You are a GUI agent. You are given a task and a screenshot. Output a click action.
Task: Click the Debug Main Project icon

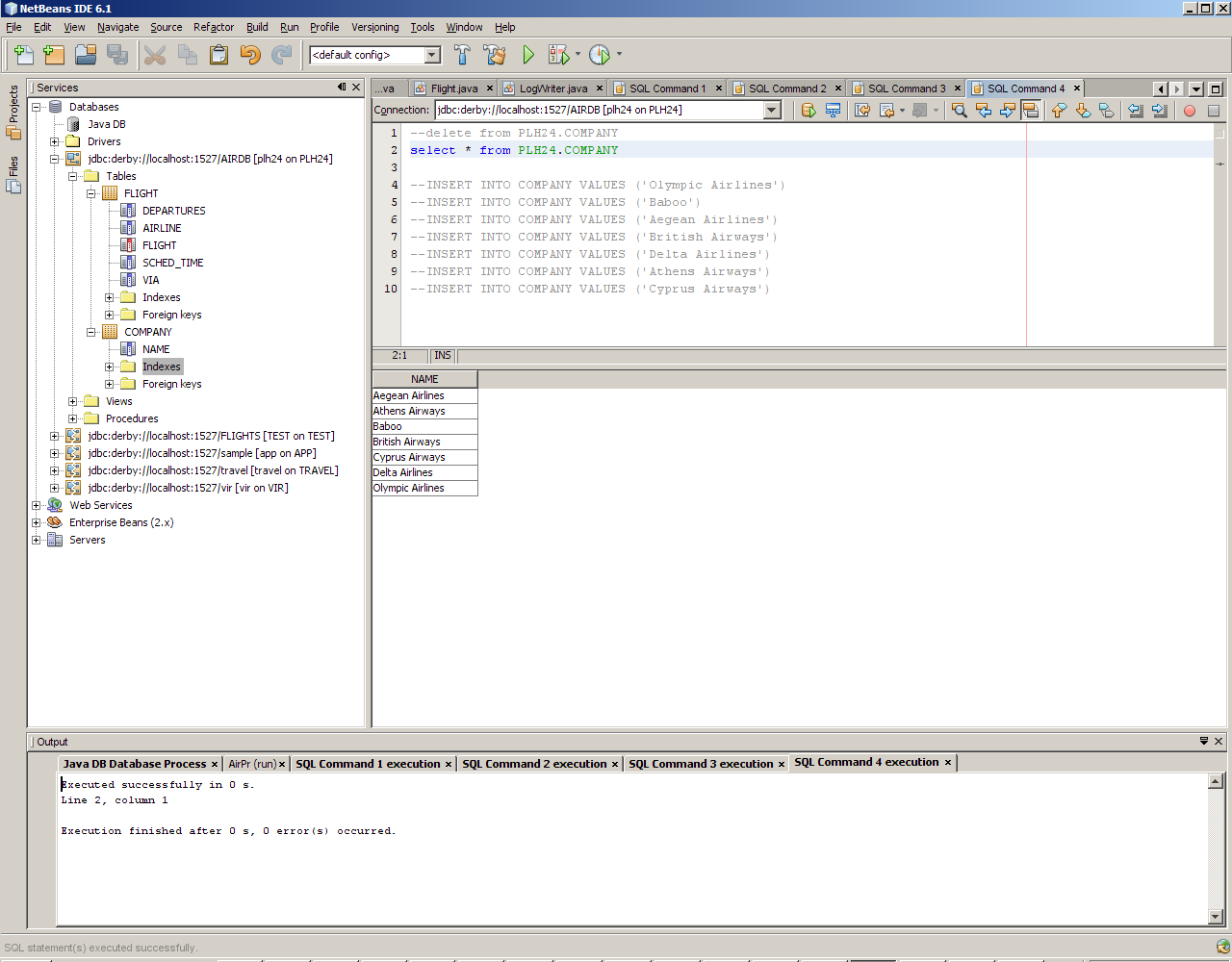tap(558, 55)
